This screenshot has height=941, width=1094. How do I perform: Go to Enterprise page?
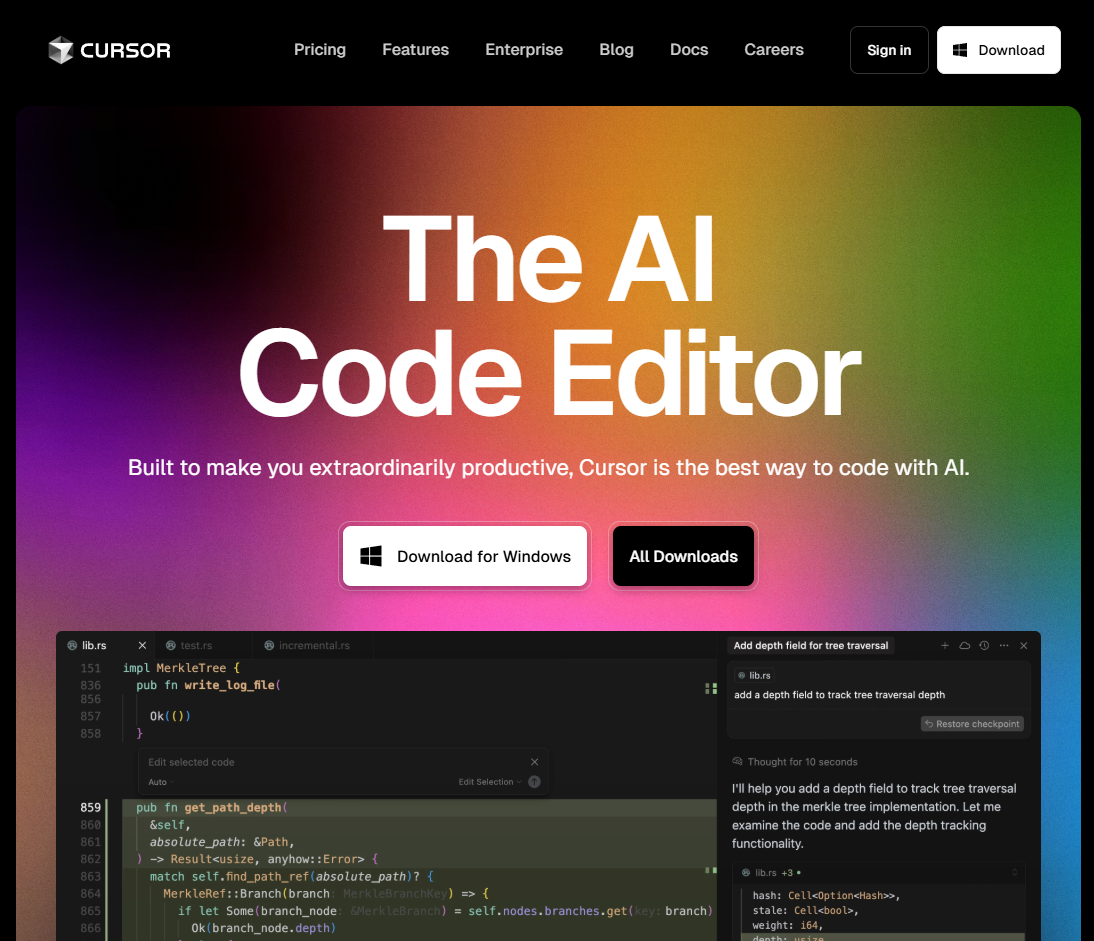tap(524, 50)
